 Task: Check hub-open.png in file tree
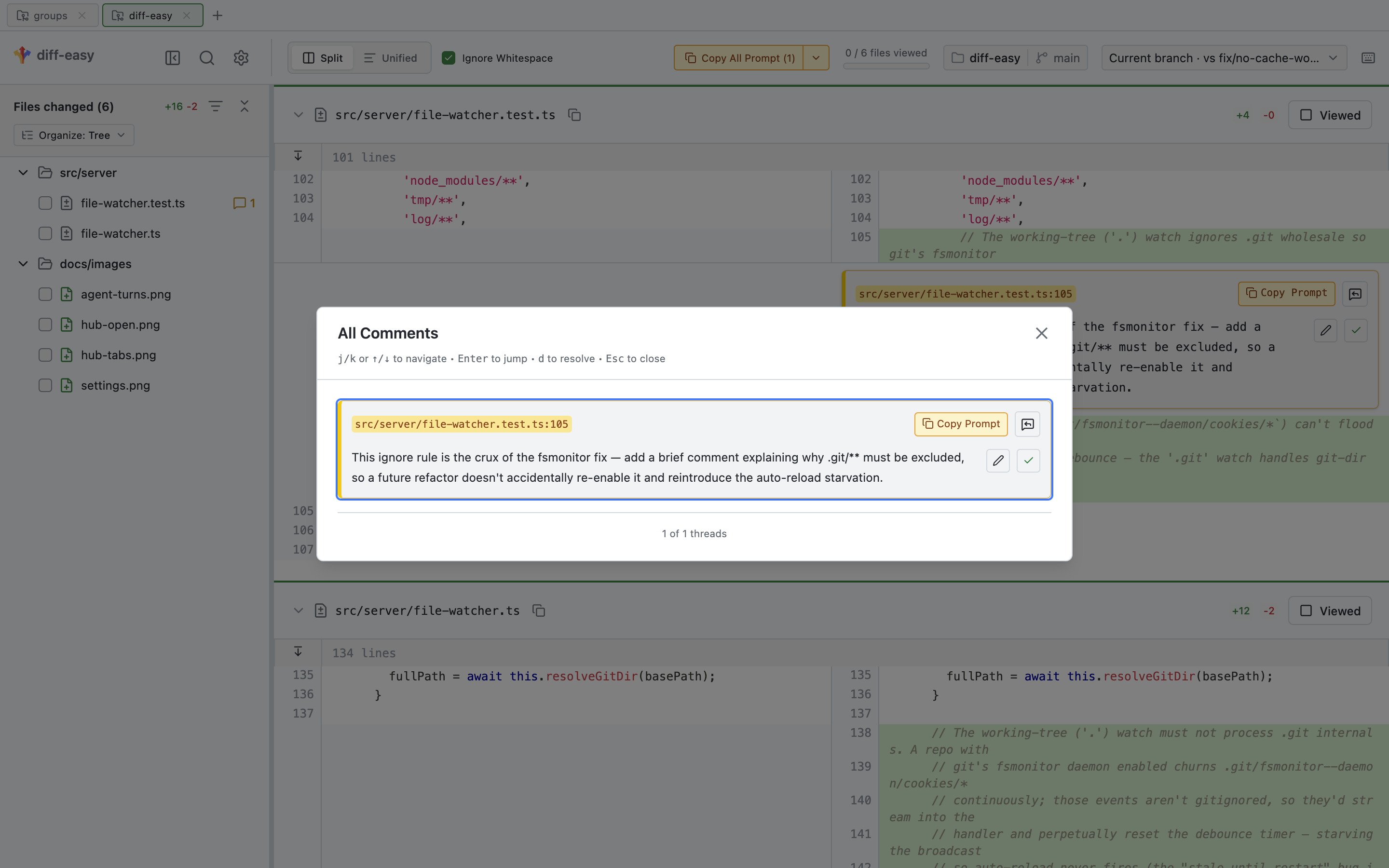click(45, 325)
